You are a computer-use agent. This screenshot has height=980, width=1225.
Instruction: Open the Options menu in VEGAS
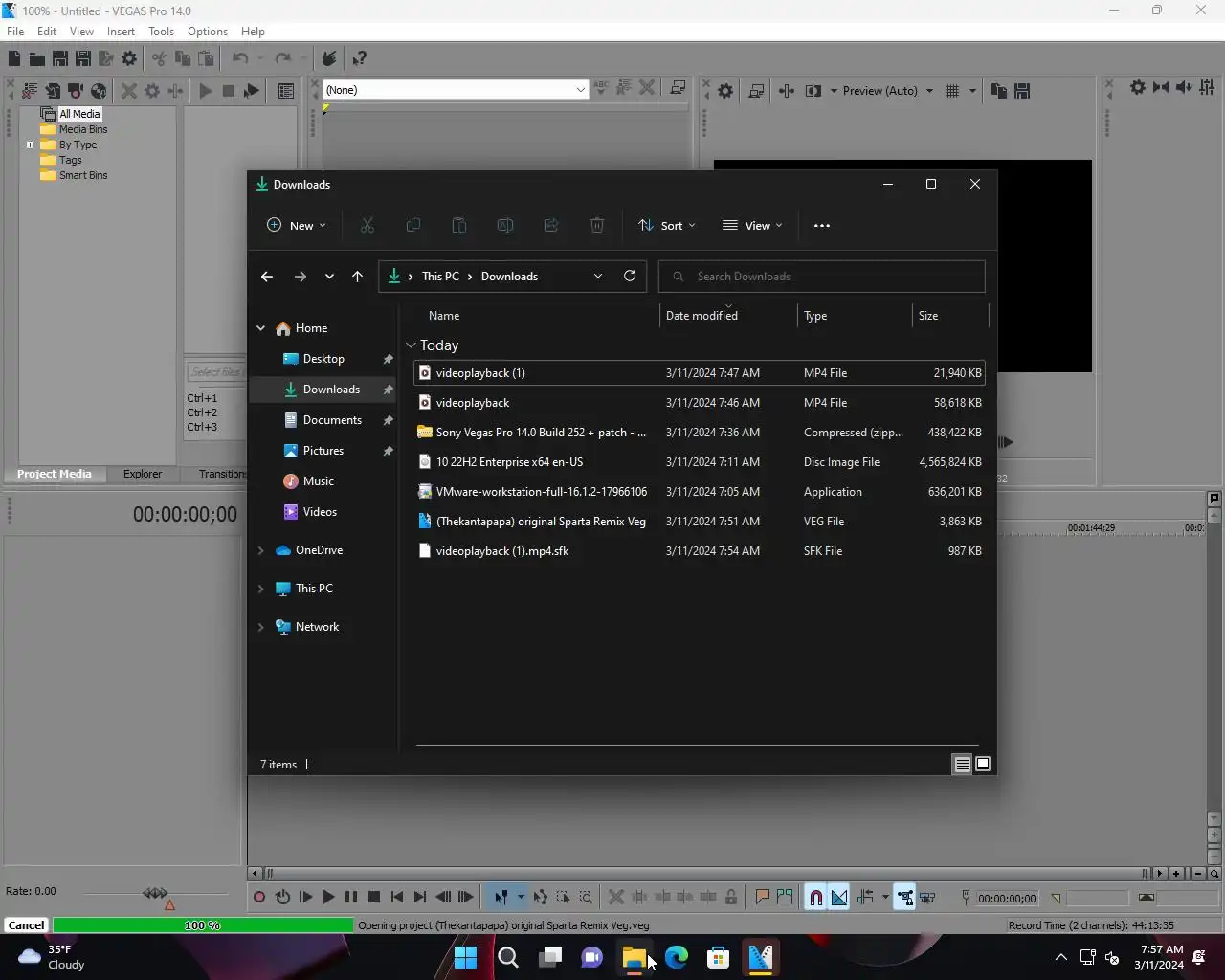[208, 32]
